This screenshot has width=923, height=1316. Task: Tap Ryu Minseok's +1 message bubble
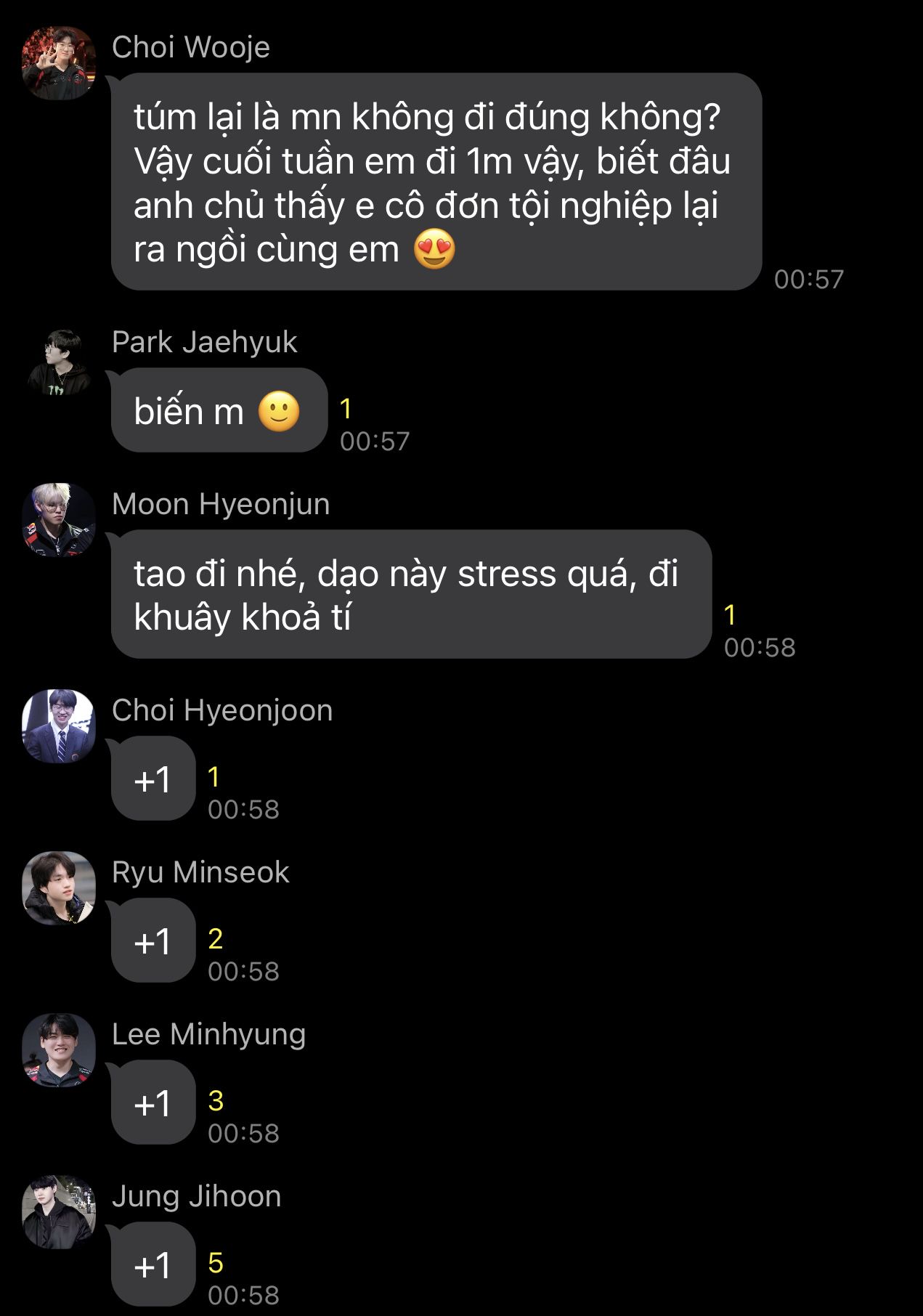point(153,941)
